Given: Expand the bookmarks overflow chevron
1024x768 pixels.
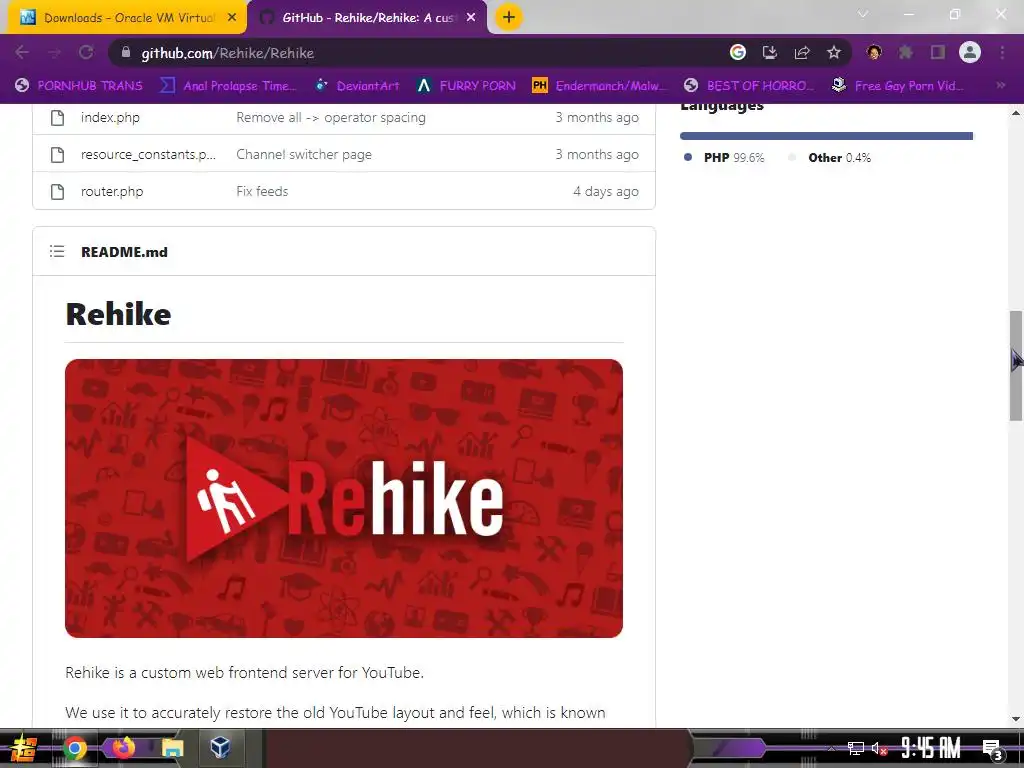Looking at the screenshot, I should click(x=1000, y=86).
